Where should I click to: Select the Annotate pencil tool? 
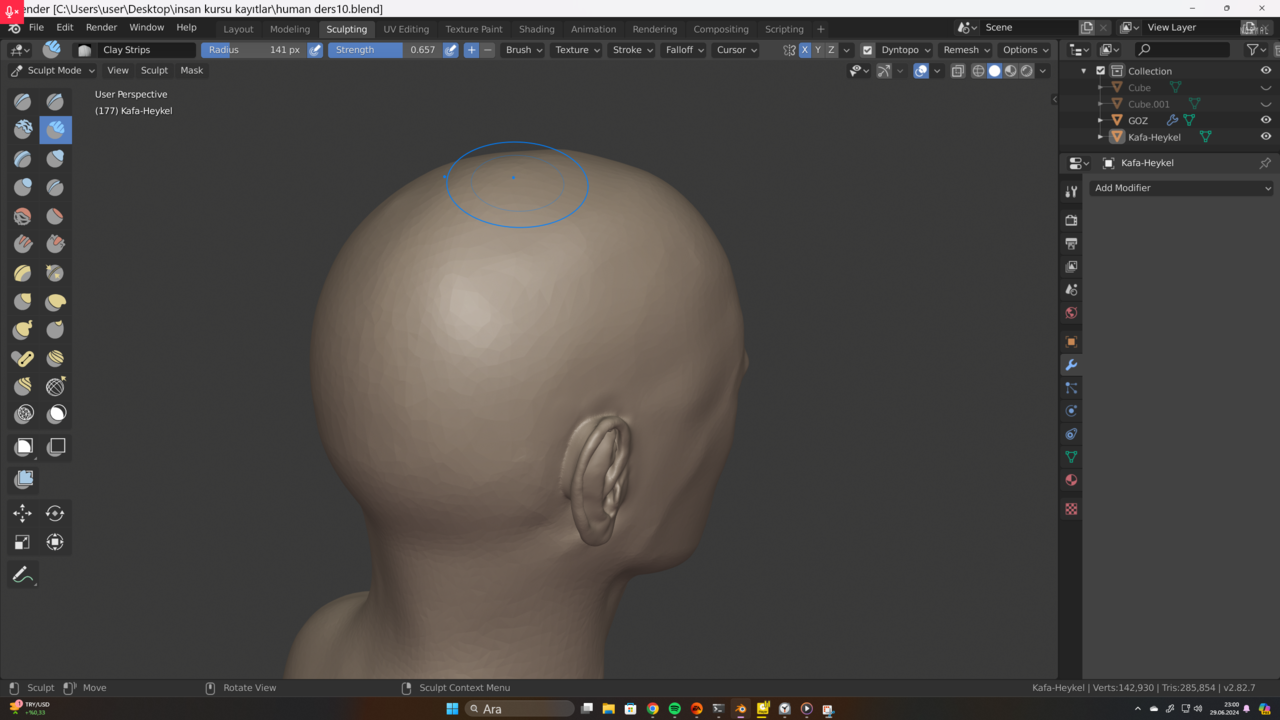(23, 575)
